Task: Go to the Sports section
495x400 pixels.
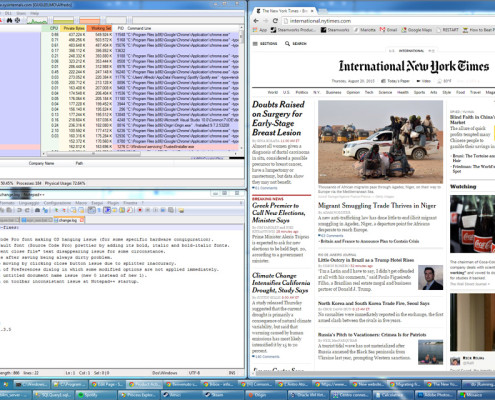Action: (x=419, y=92)
